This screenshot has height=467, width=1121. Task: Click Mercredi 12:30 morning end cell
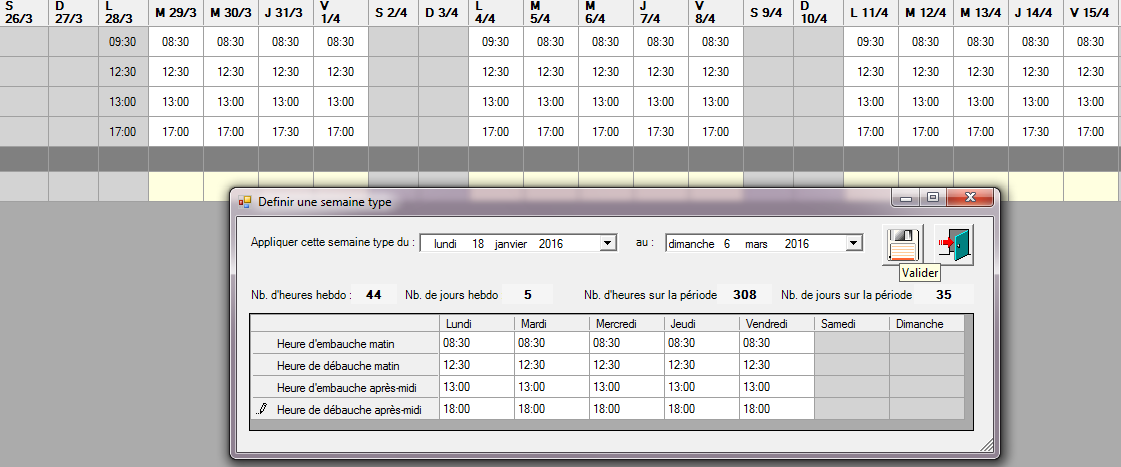click(x=627, y=365)
